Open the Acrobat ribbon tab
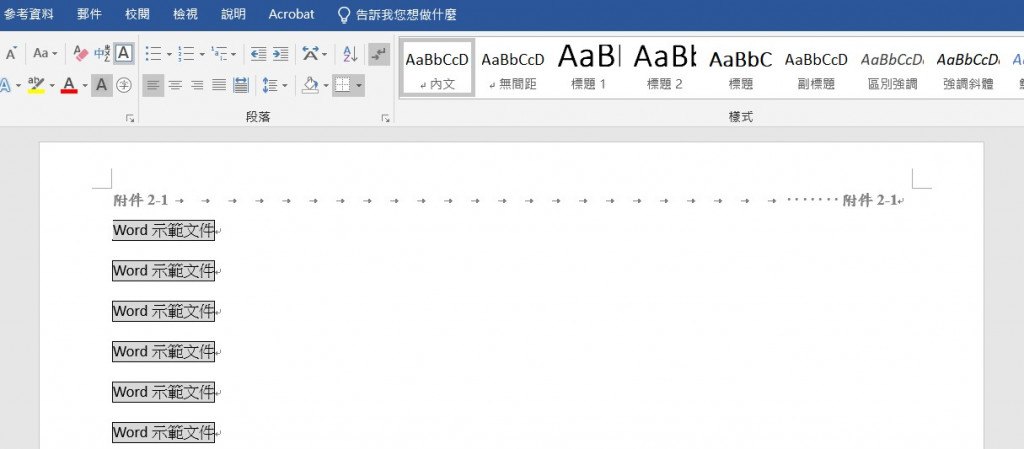 point(291,14)
